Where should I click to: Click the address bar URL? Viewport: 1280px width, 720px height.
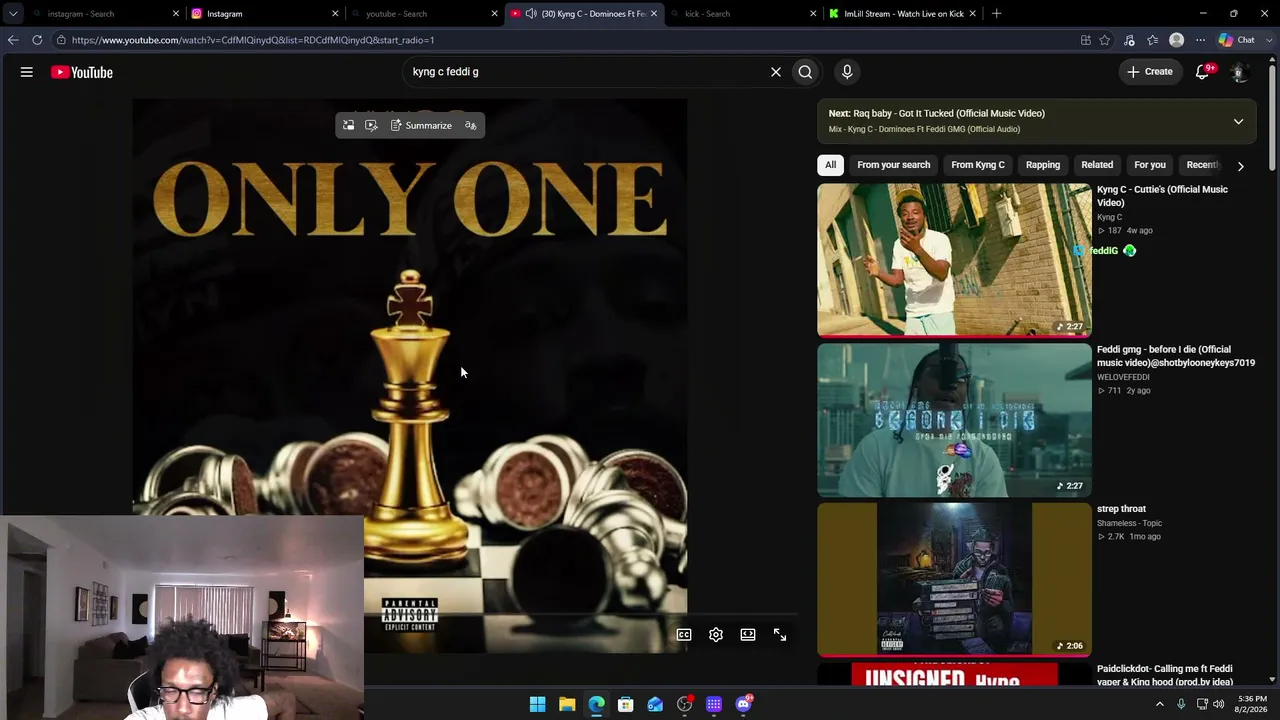point(253,40)
